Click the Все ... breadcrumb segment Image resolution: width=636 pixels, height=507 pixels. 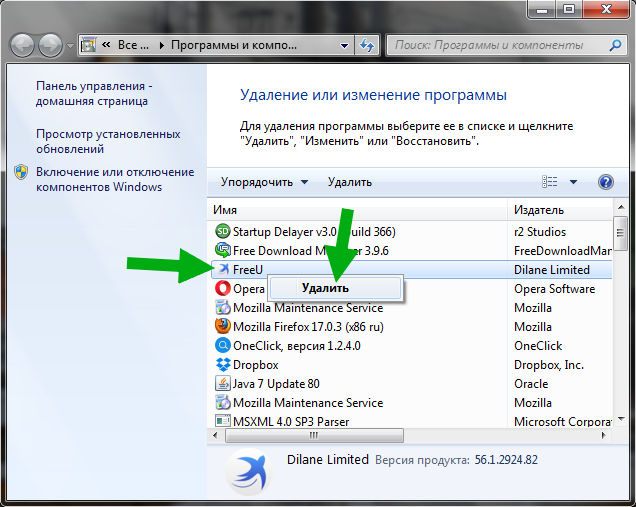point(133,45)
